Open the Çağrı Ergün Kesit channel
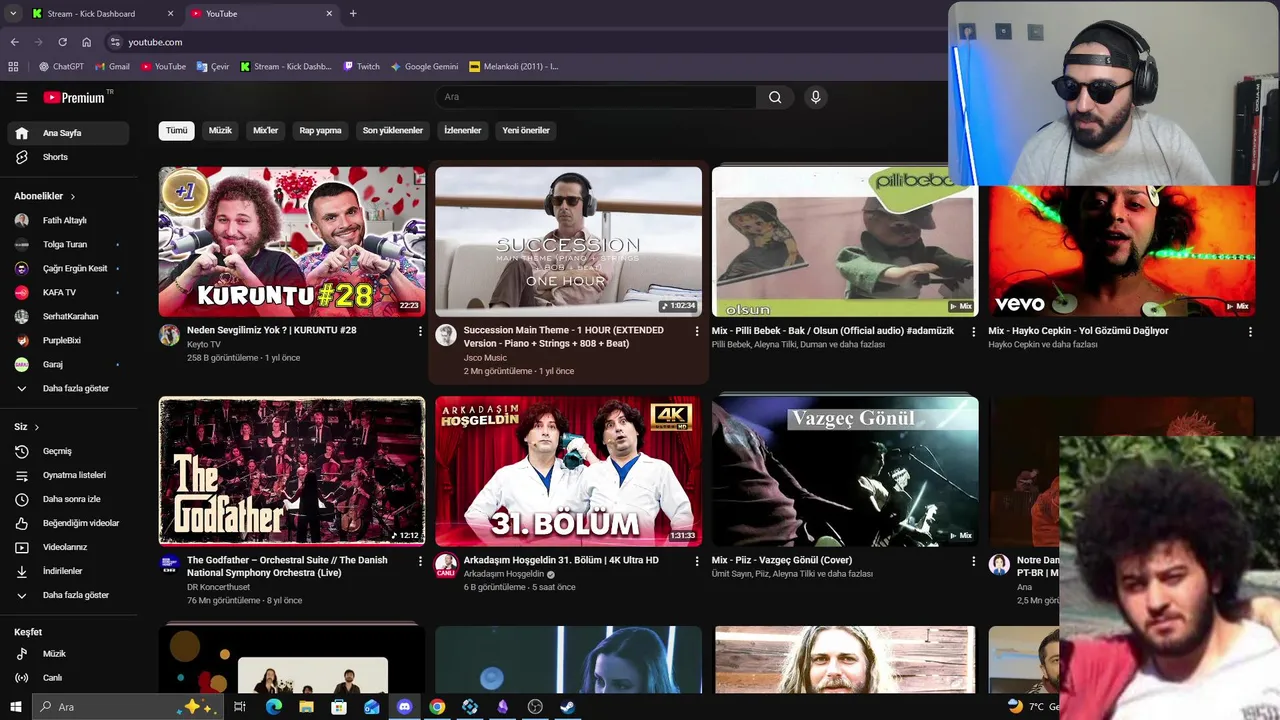 click(x=68, y=268)
